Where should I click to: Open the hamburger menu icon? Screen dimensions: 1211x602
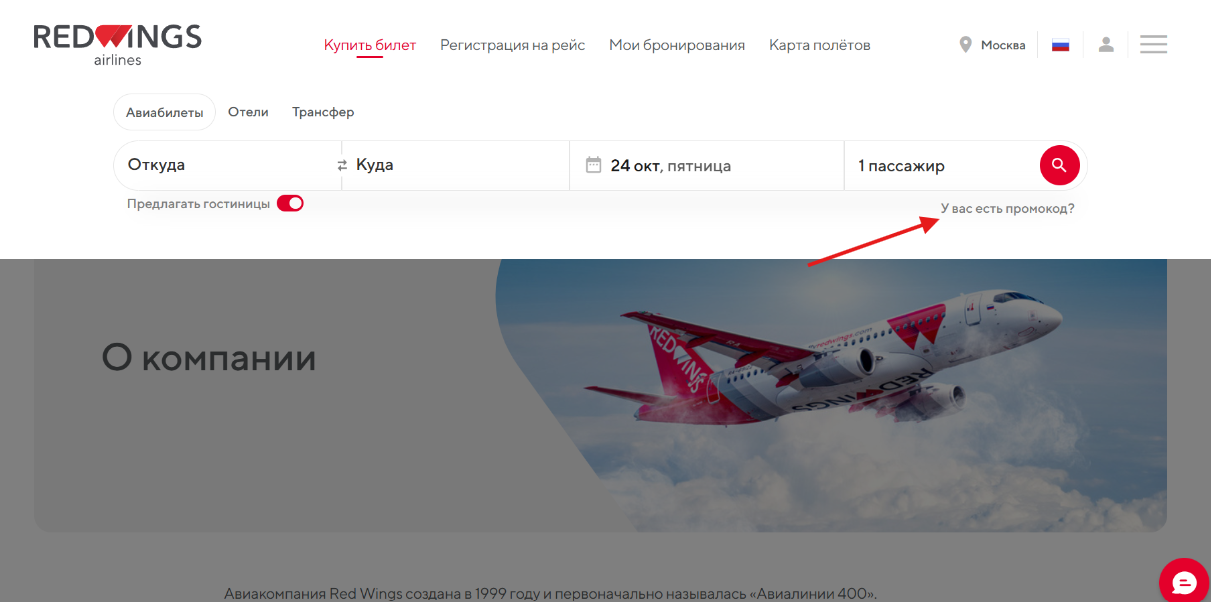1153,44
